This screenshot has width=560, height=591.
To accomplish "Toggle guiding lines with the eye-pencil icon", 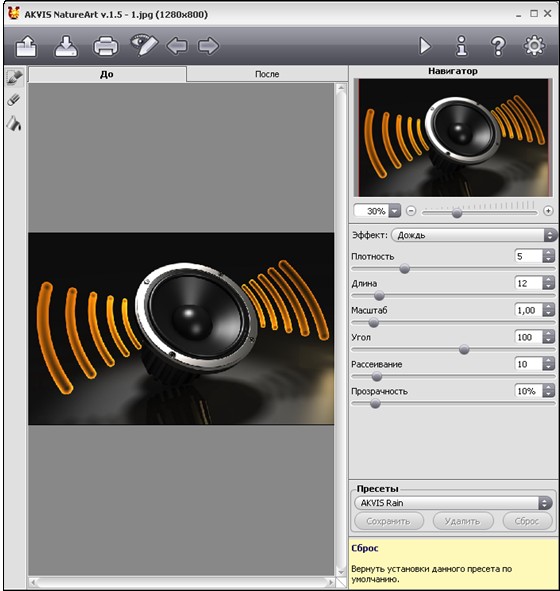I will point(144,46).
